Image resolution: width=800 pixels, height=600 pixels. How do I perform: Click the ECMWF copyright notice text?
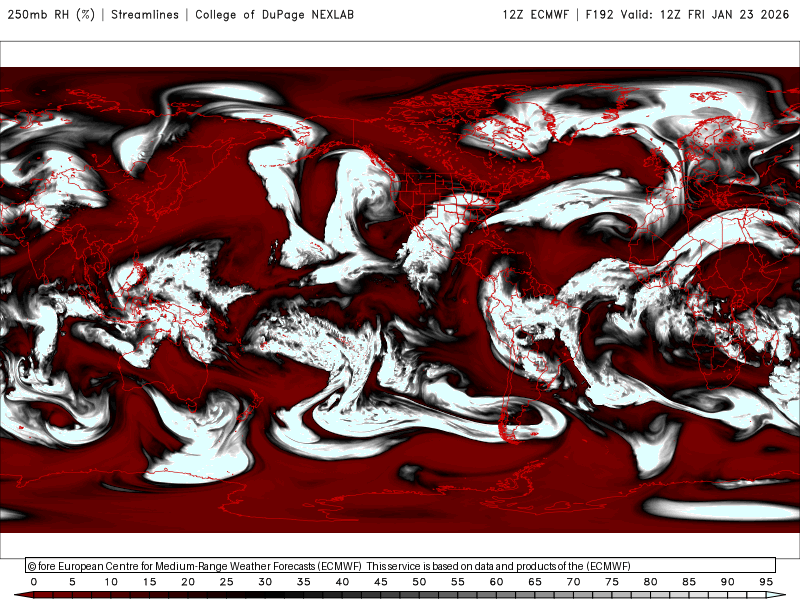tap(329, 566)
